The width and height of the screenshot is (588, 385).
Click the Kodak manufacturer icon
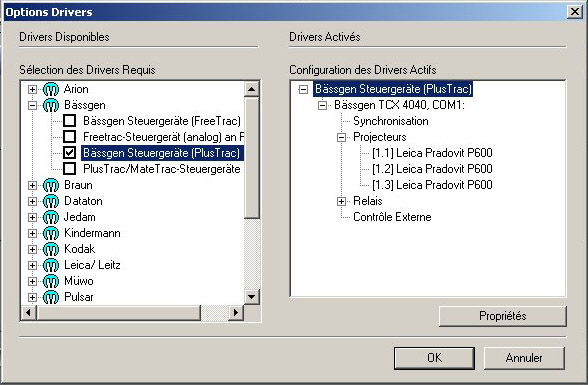tap(51, 249)
